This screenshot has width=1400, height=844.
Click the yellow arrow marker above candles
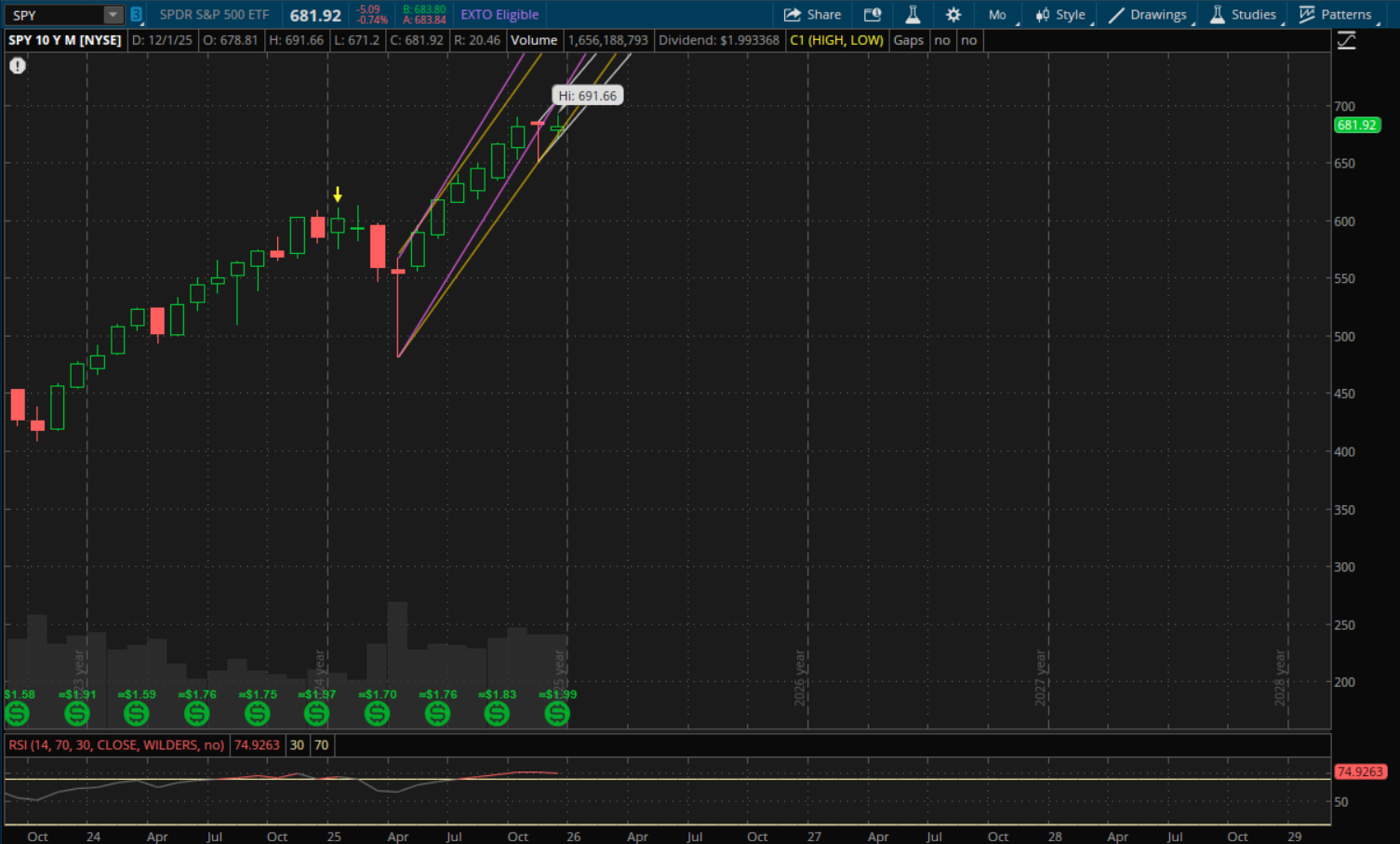point(338,194)
